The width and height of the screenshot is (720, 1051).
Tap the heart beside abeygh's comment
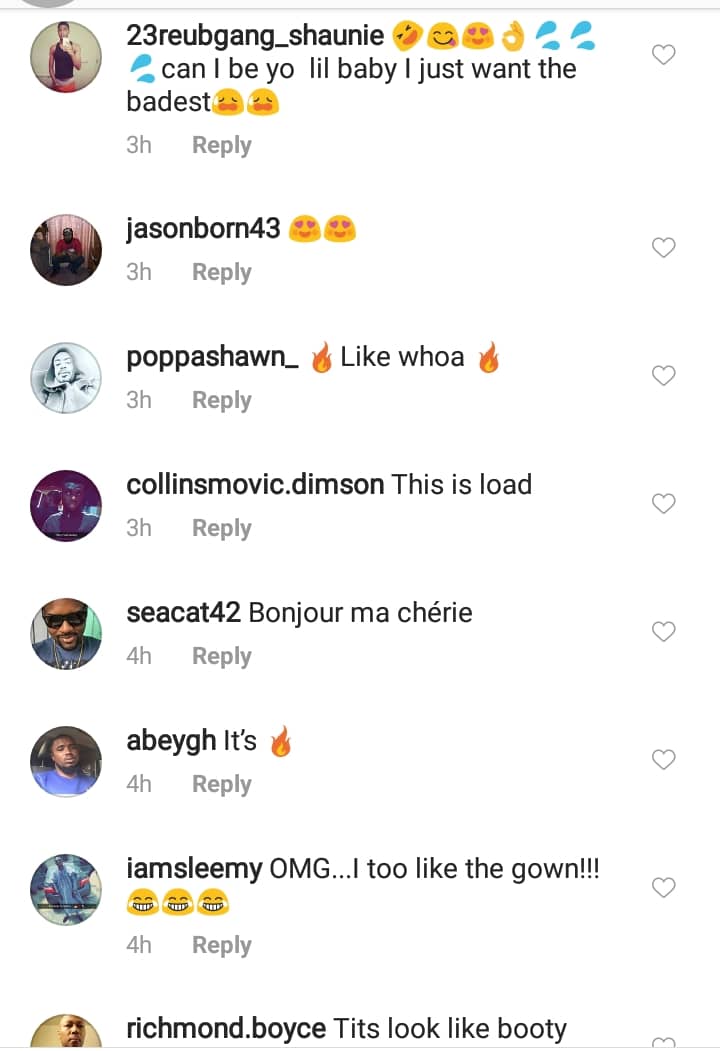click(664, 759)
